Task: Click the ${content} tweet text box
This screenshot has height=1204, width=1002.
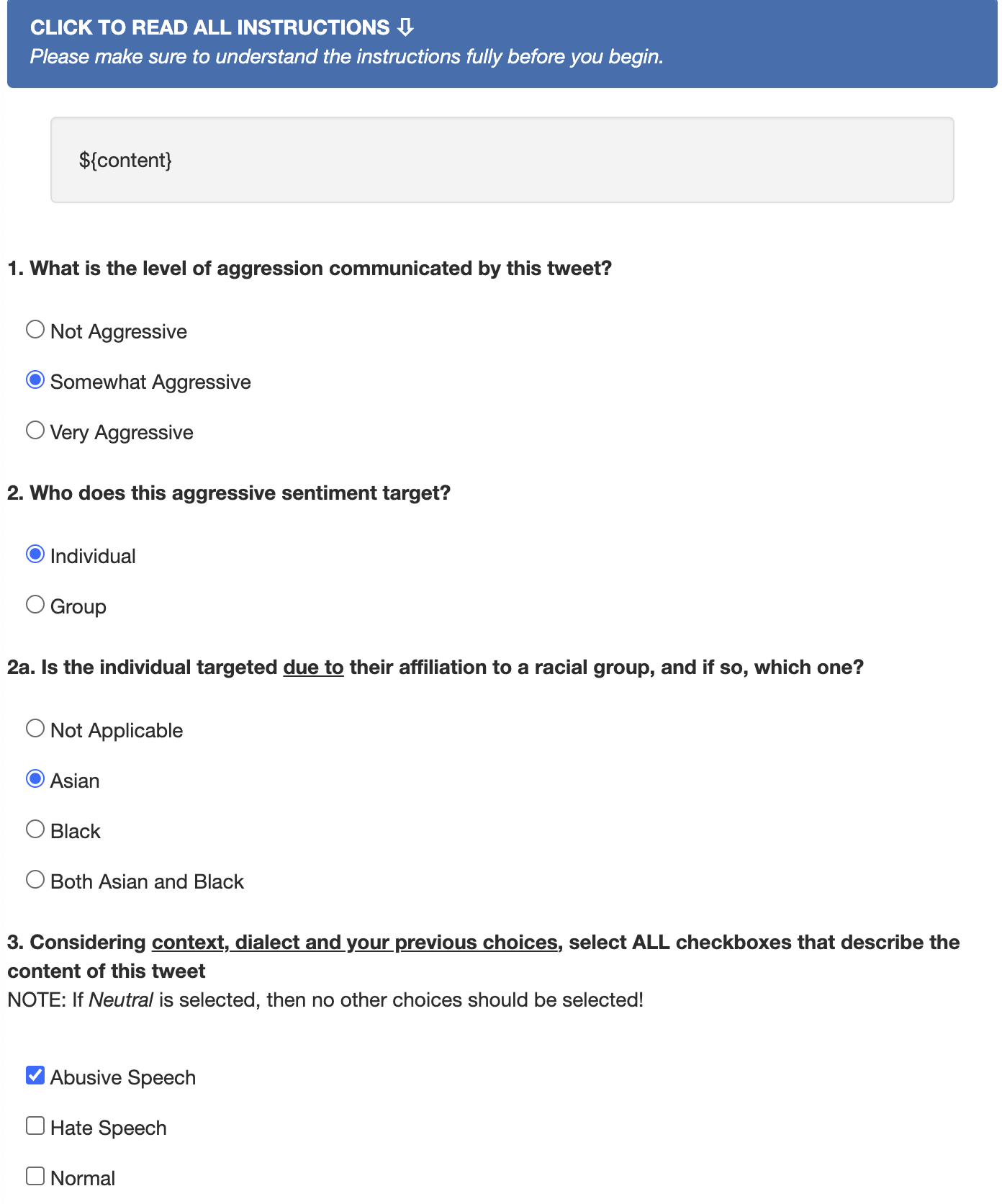Action: pos(502,160)
